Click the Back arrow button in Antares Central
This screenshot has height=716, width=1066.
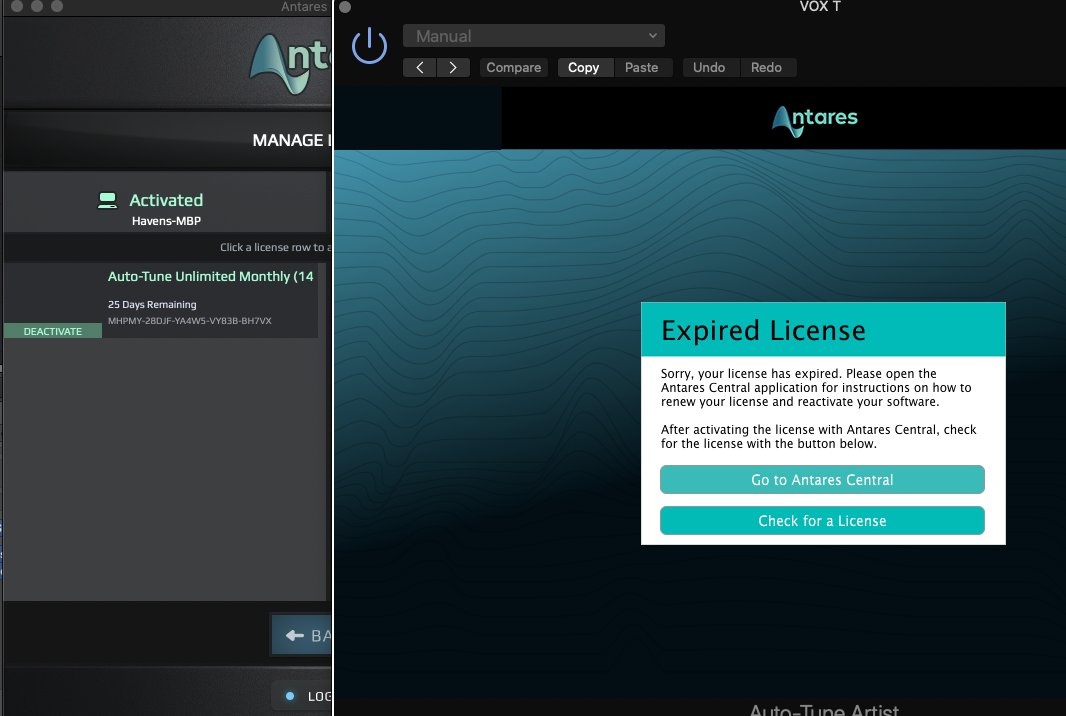click(302, 635)
